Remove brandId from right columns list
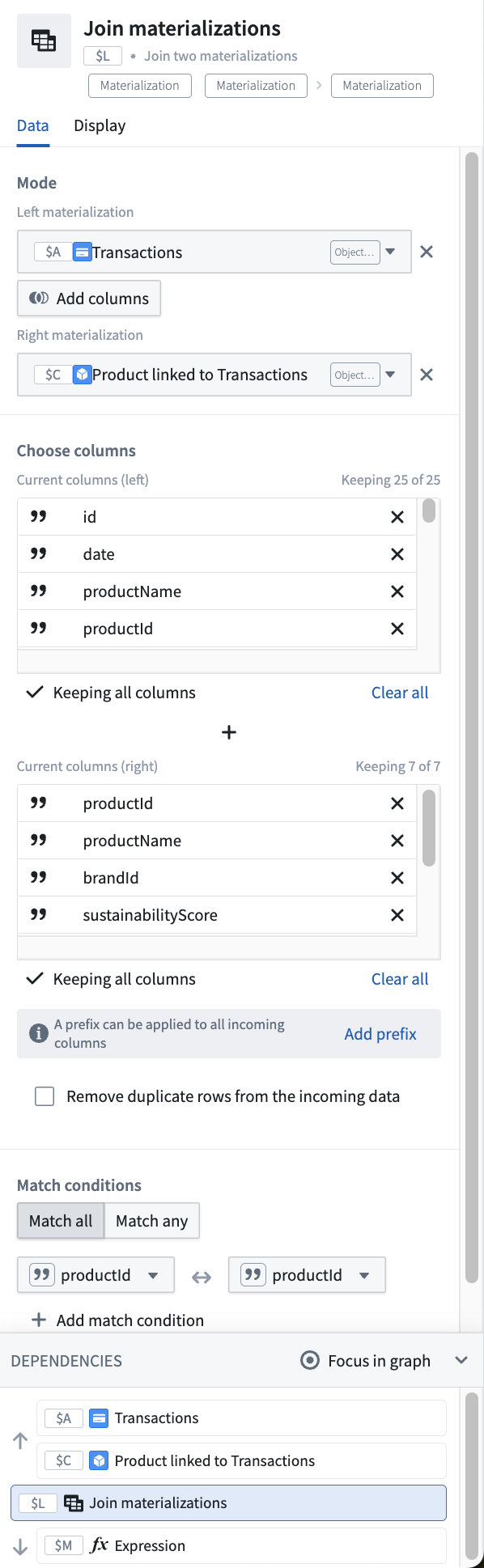This screenshot has width=484, height=1568. [397, 878]
